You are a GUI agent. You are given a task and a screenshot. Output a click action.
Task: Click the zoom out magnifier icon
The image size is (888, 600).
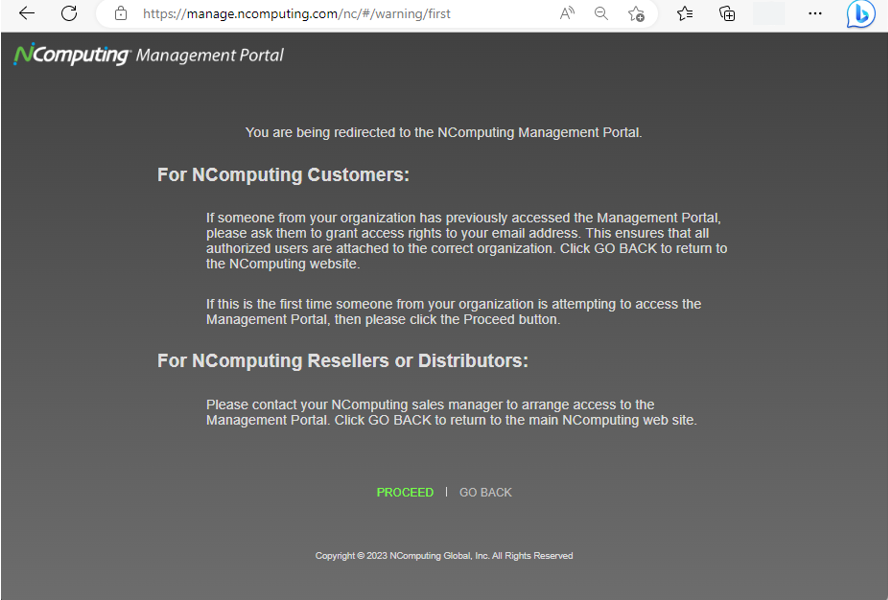[601, 13]
